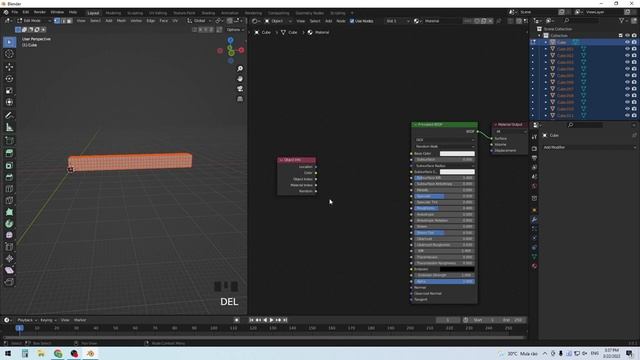640x360 pixels.
Task: Toggle the camera view icon
Action: click(240, 89)
